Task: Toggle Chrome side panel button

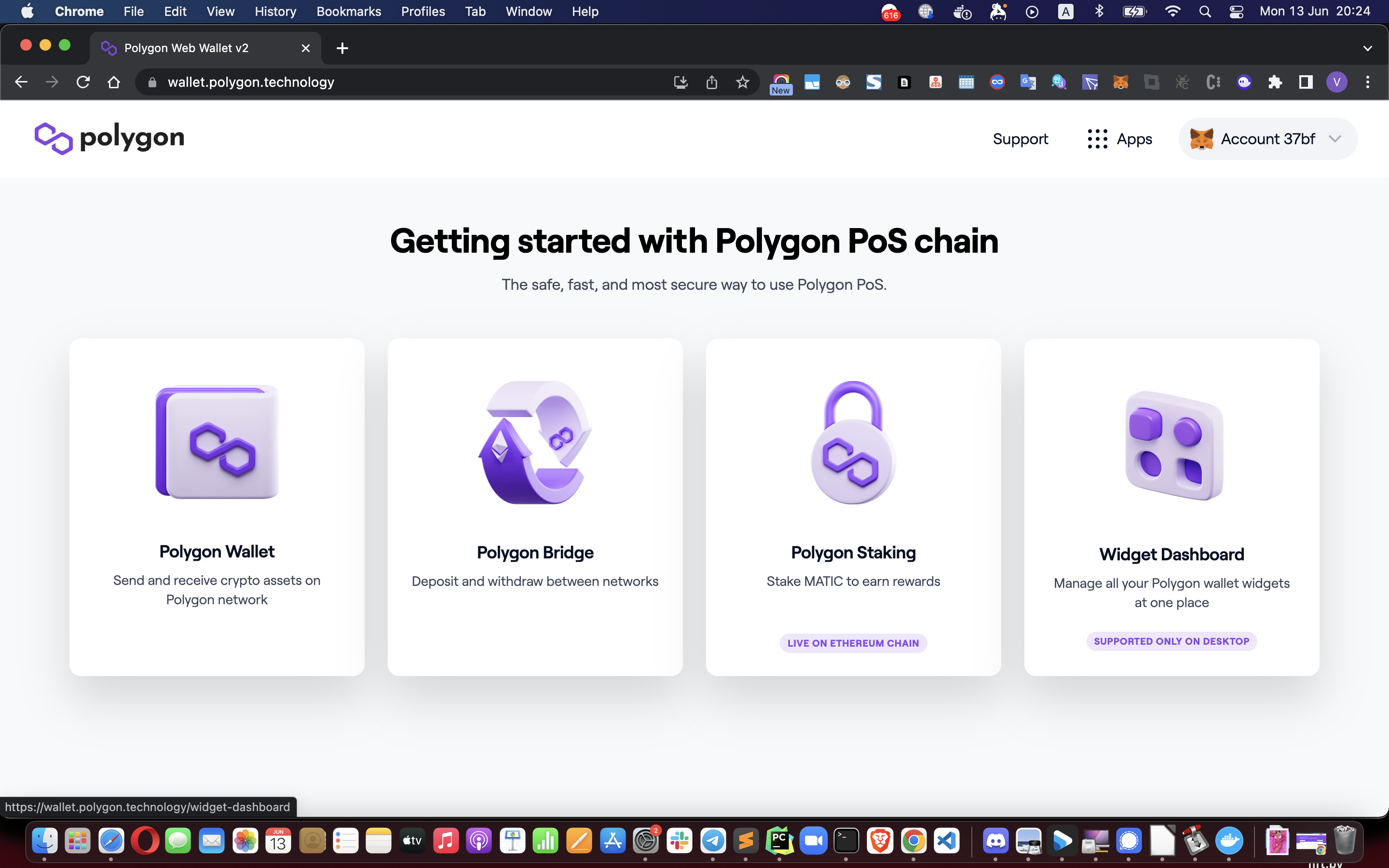Action: tap(1306, 82)
